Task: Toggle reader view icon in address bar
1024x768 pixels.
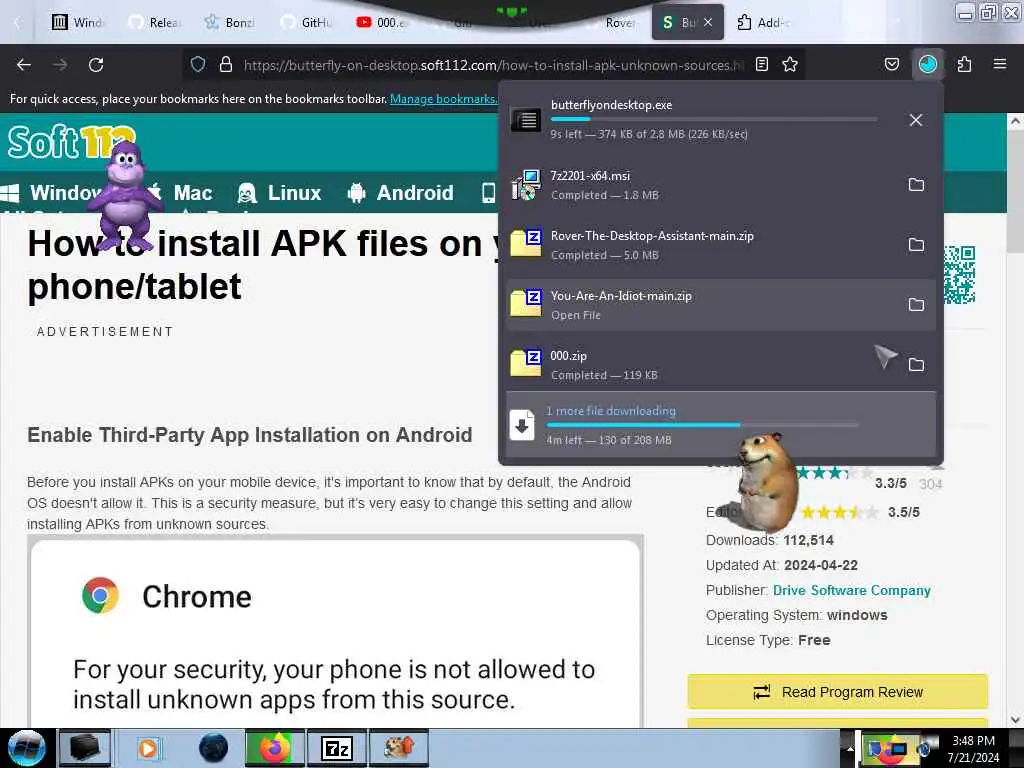Action: (x=761, y=65)
